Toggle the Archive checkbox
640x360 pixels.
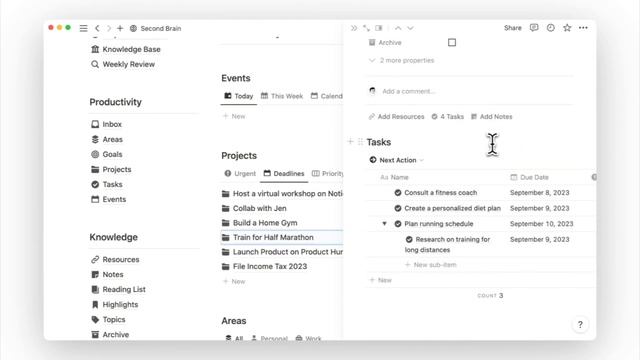(452, 42)
